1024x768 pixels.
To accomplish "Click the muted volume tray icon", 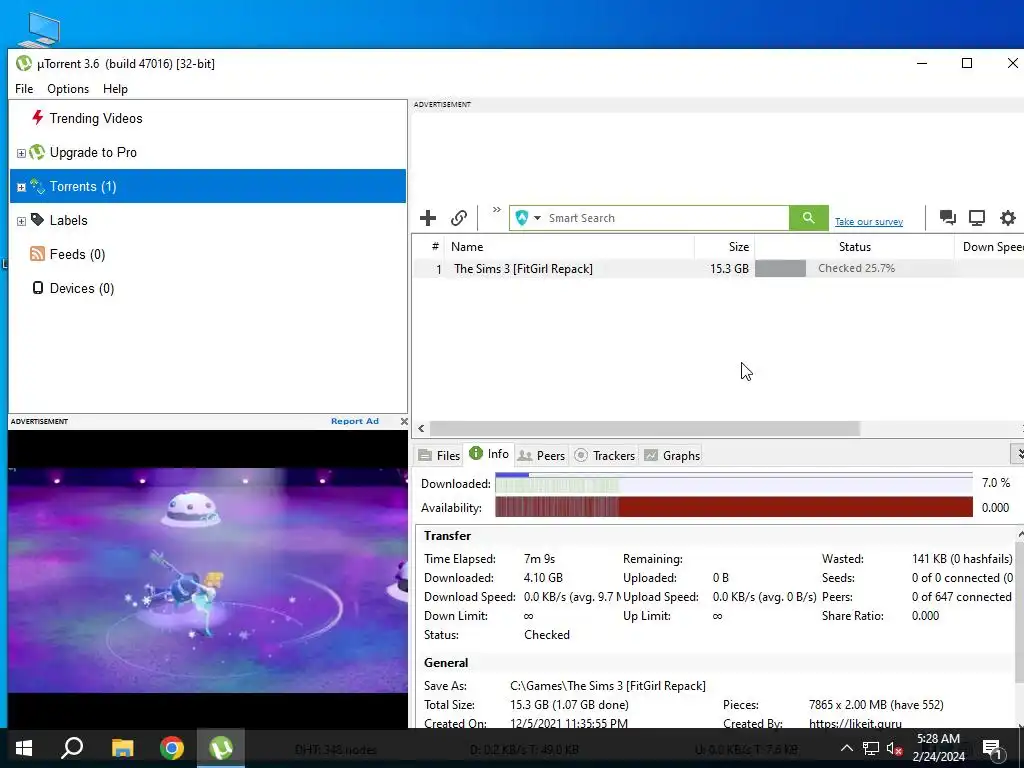I will pyautogui.click(x=895, y=748).
